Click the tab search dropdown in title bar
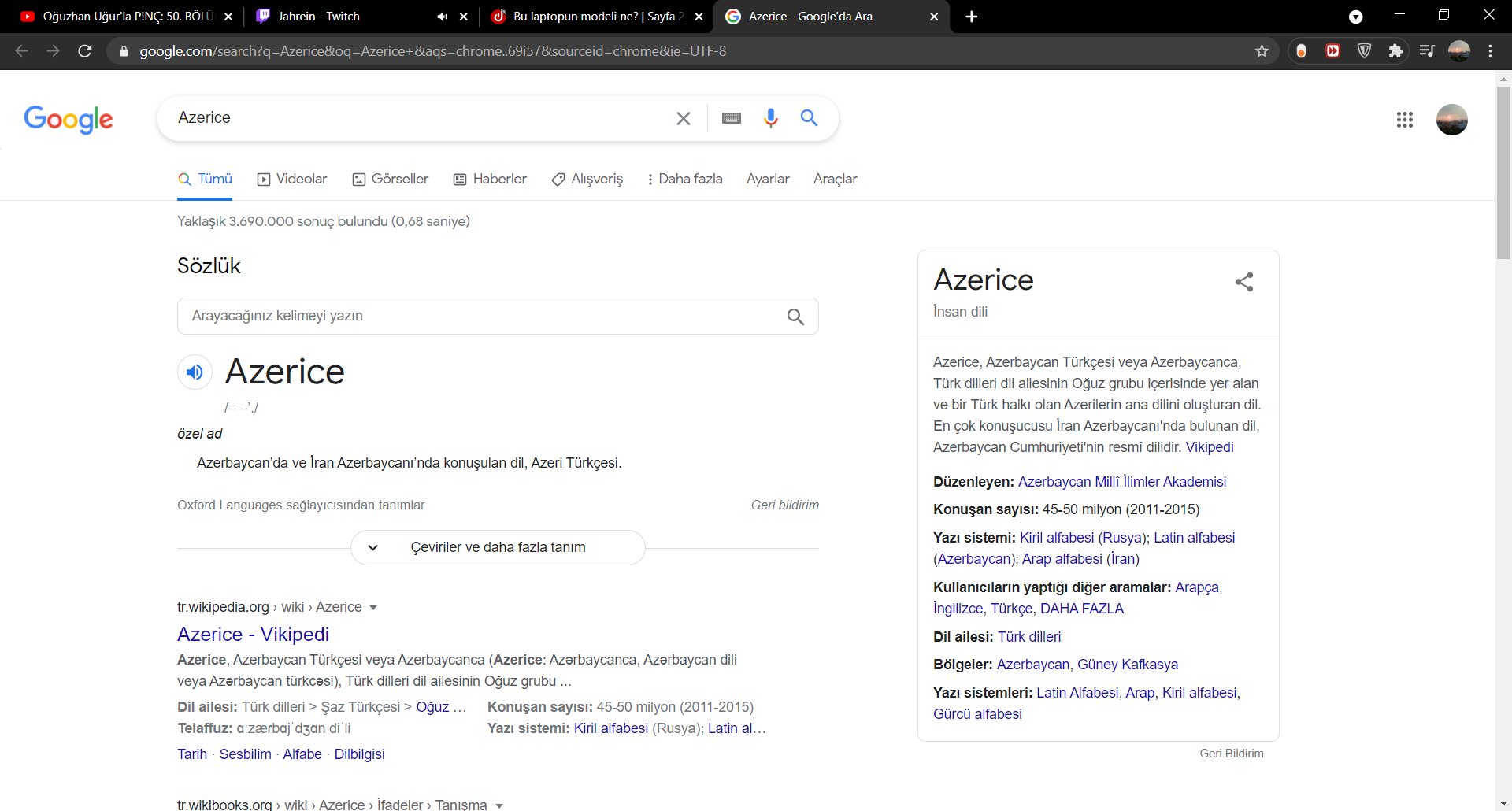This screenshot has height=811, width=1512. [1355, 17]
